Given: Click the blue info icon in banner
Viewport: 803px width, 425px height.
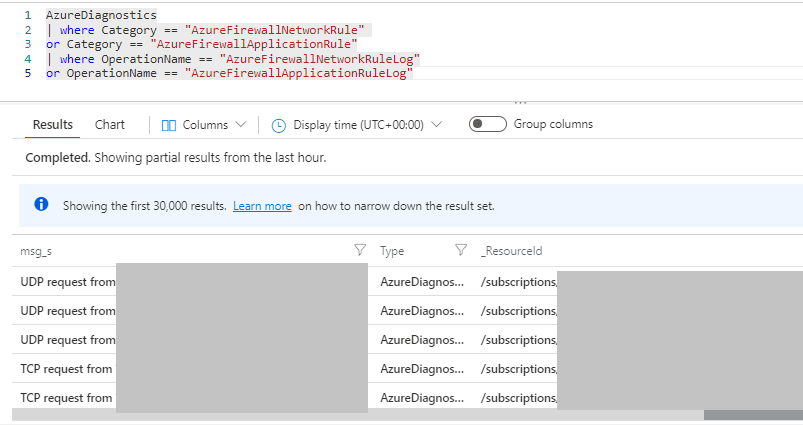Looking at the screenshot, I should [x=42, y=205].
